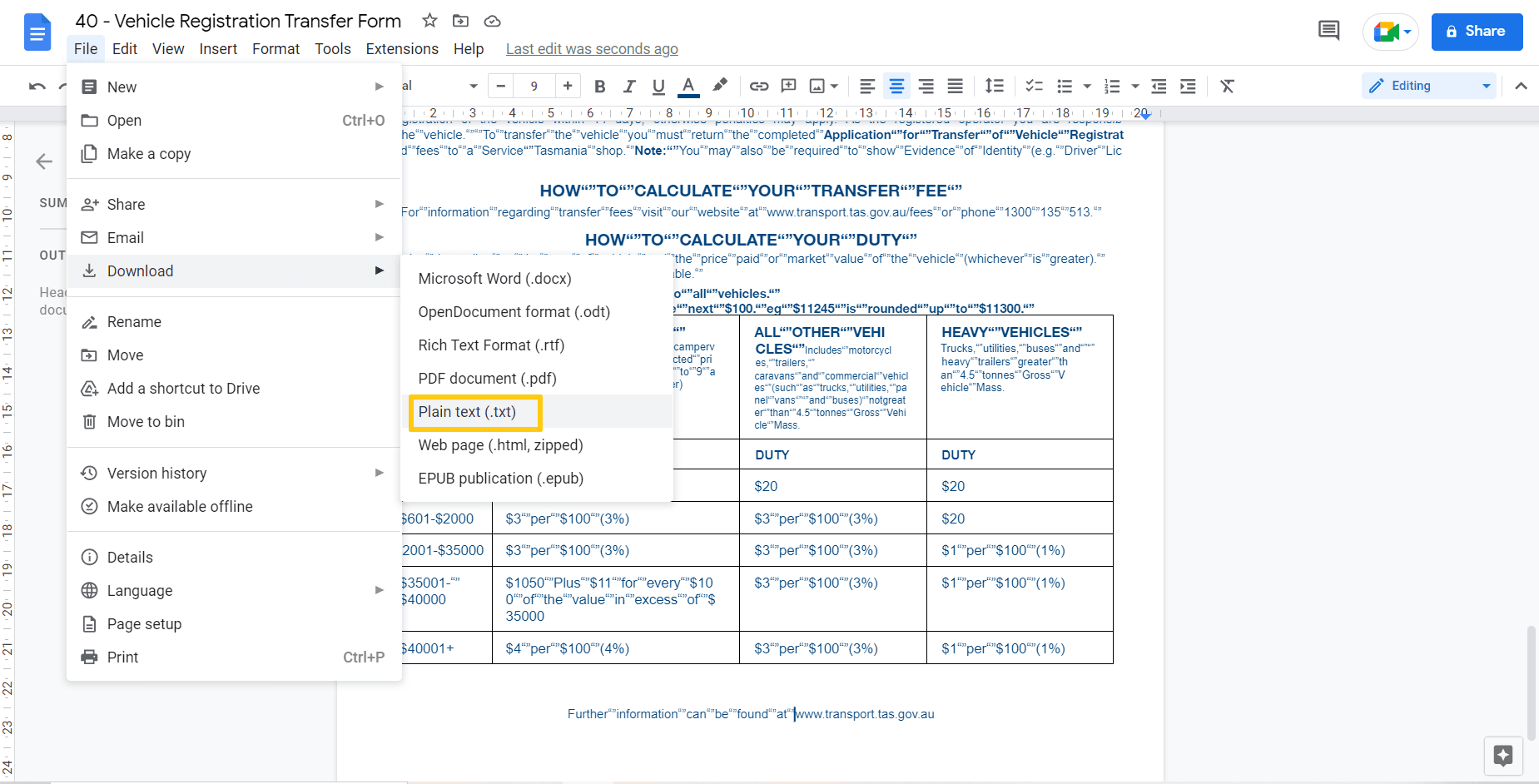Select justify alignment
Screen dimensions: 1539x784
(956, 86)
